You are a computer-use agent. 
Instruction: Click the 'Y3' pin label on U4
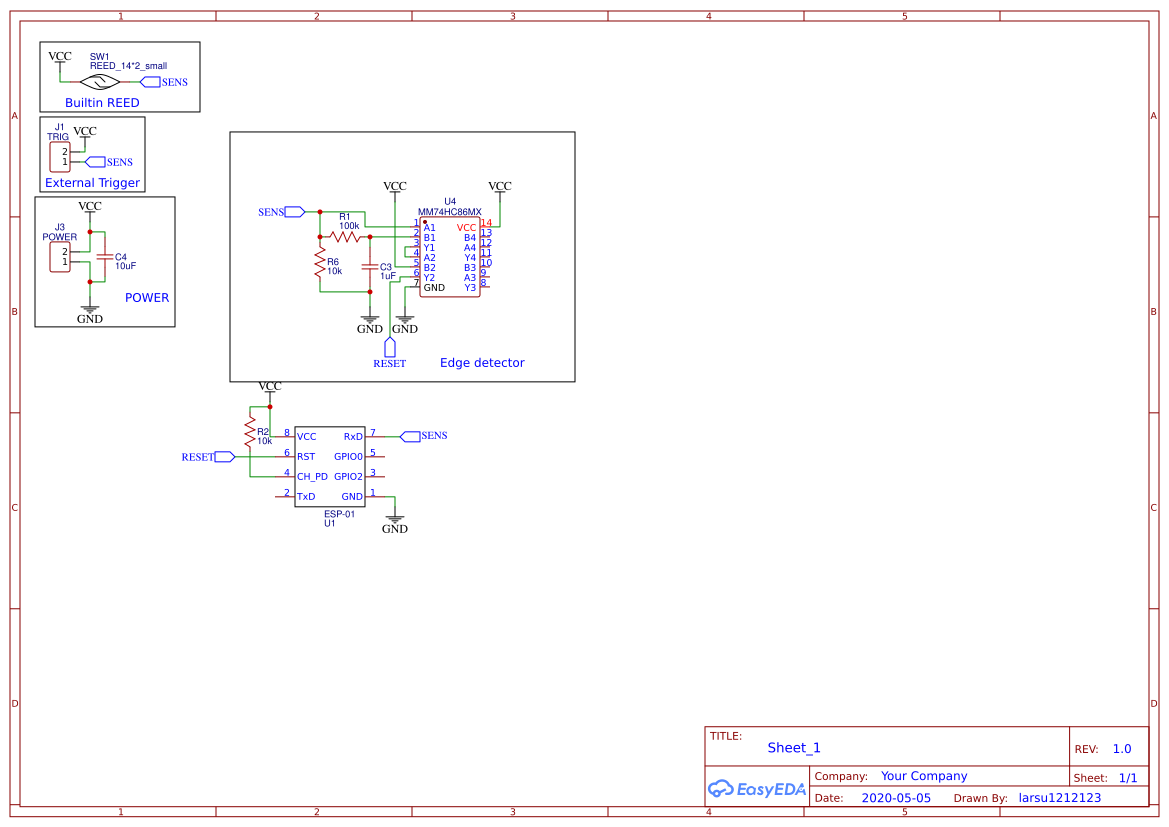470,288
